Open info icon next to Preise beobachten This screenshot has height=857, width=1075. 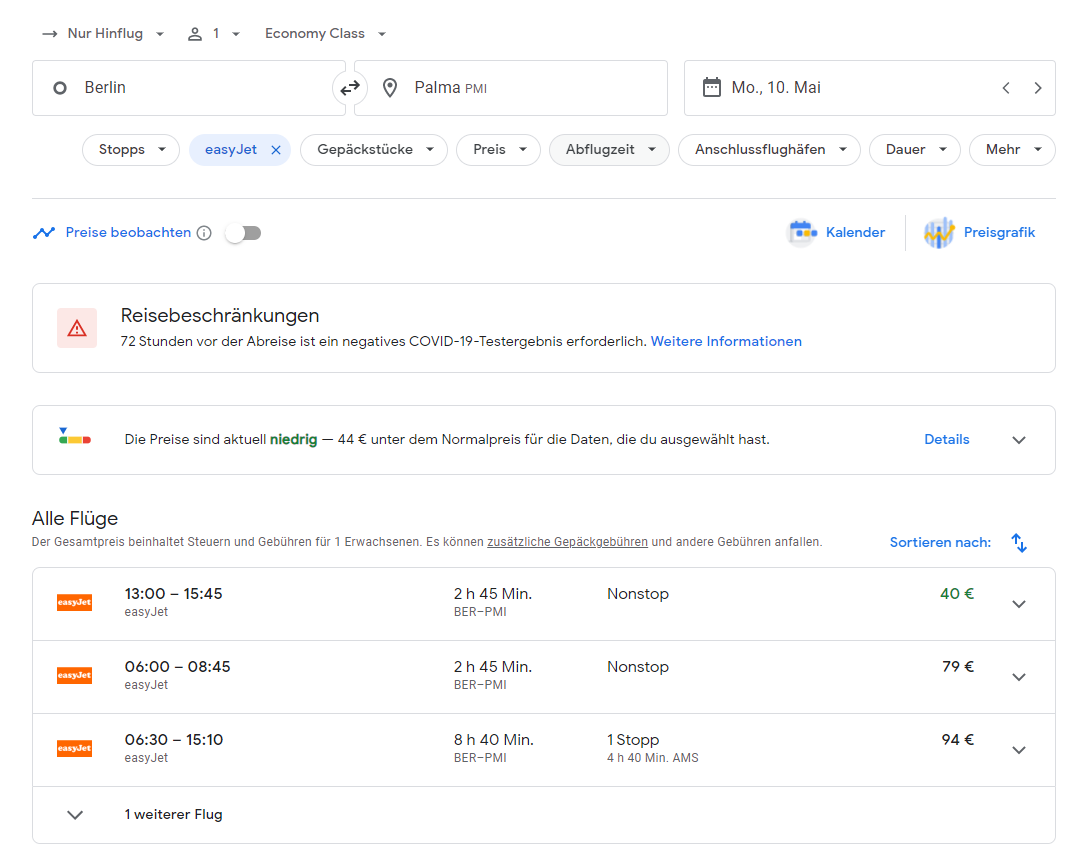204,233
